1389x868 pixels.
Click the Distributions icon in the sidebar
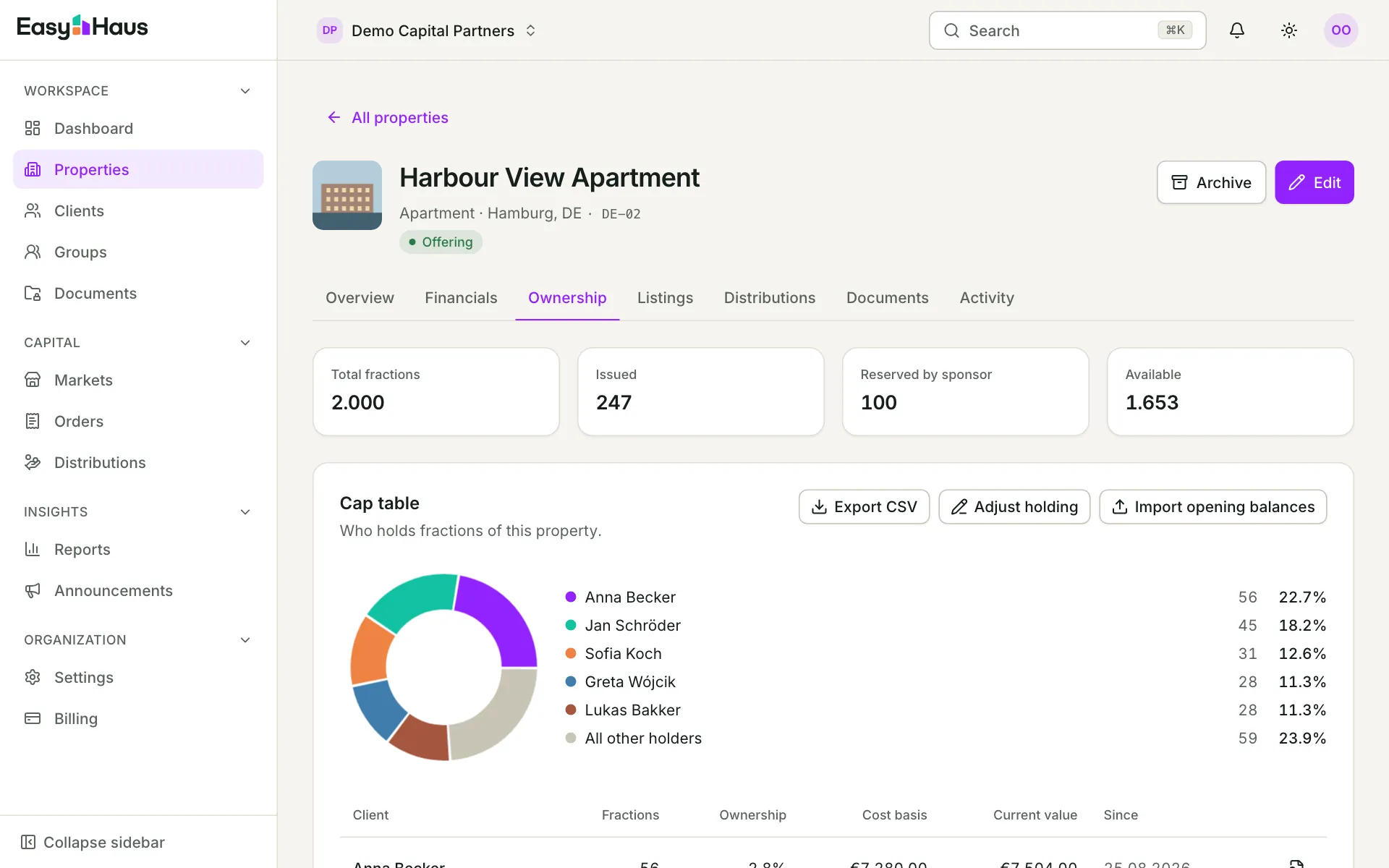[x=33, y=462]
